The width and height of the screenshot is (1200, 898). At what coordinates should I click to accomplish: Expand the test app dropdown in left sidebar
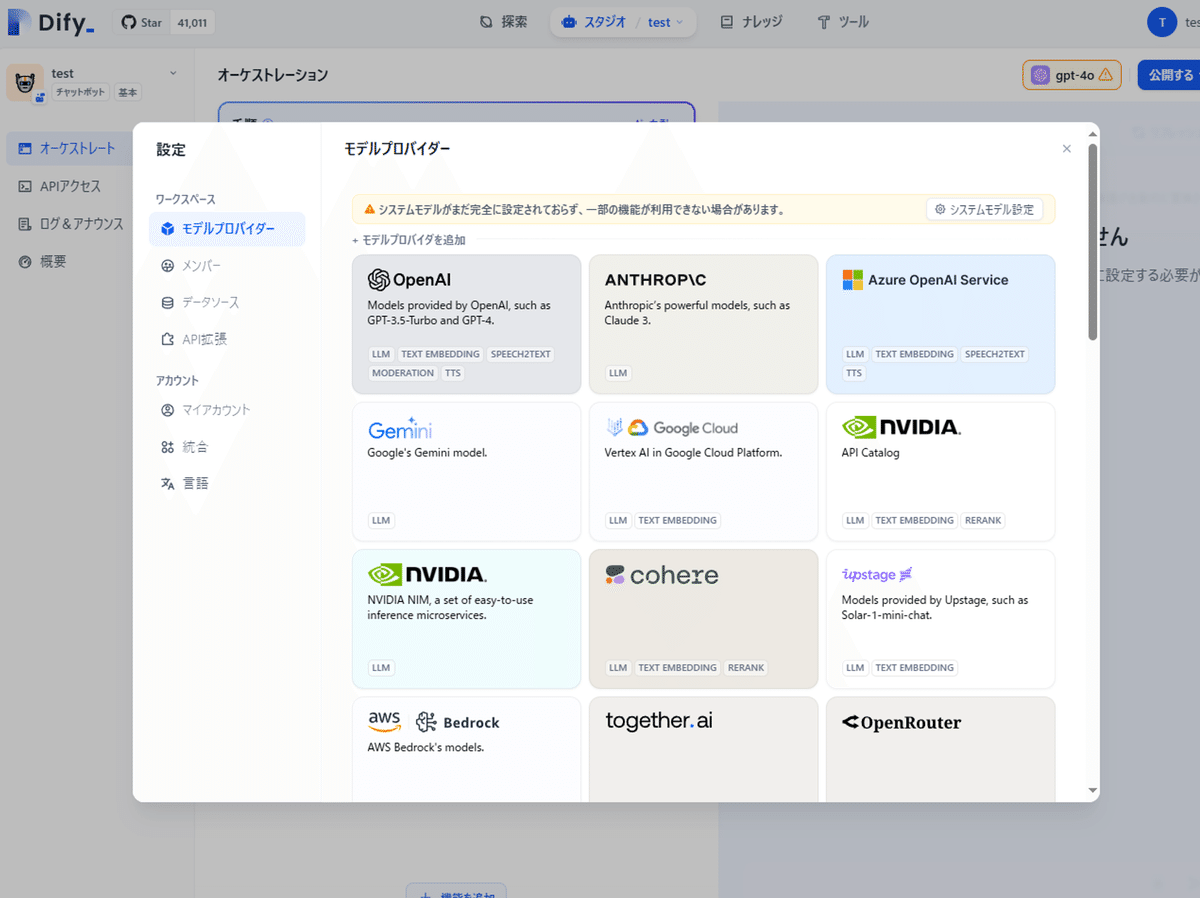[172, 72]
